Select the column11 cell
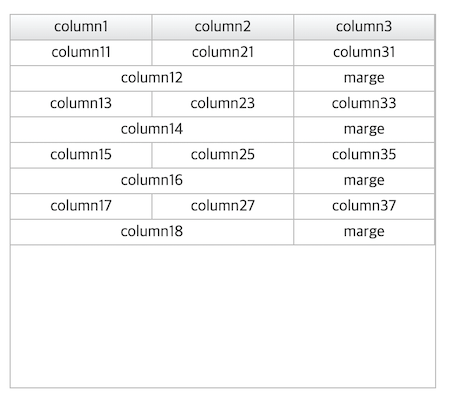Screen dimensions: 450x398 point(81,53)
